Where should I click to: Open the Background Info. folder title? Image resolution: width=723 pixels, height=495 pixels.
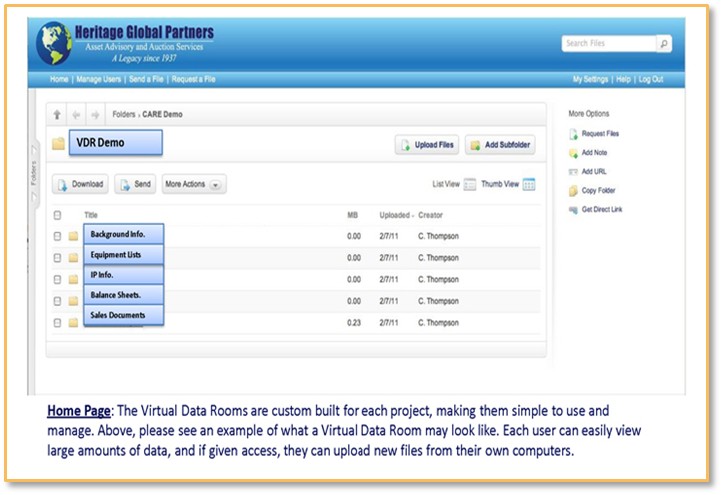(x=124, y=234)
